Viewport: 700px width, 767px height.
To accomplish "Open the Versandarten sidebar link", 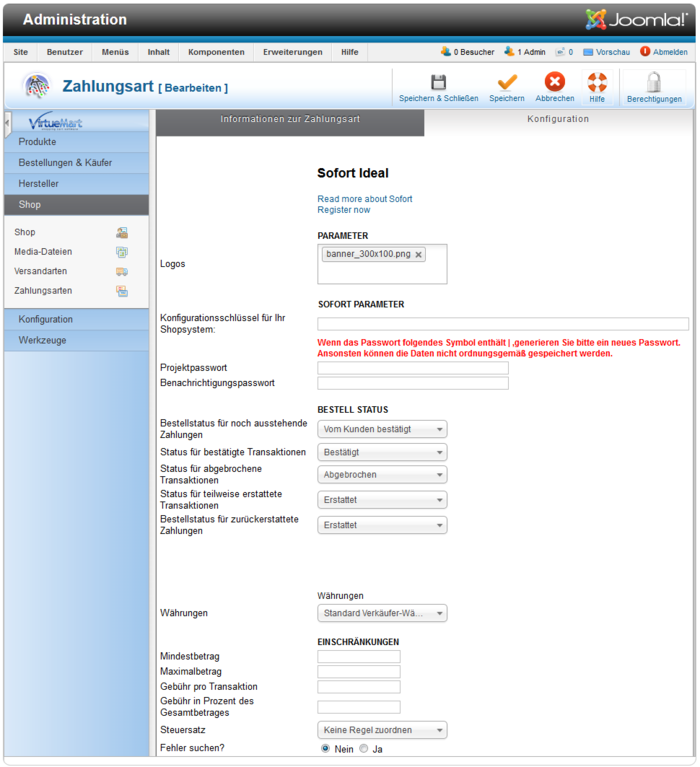I will [x=41, y=271].
